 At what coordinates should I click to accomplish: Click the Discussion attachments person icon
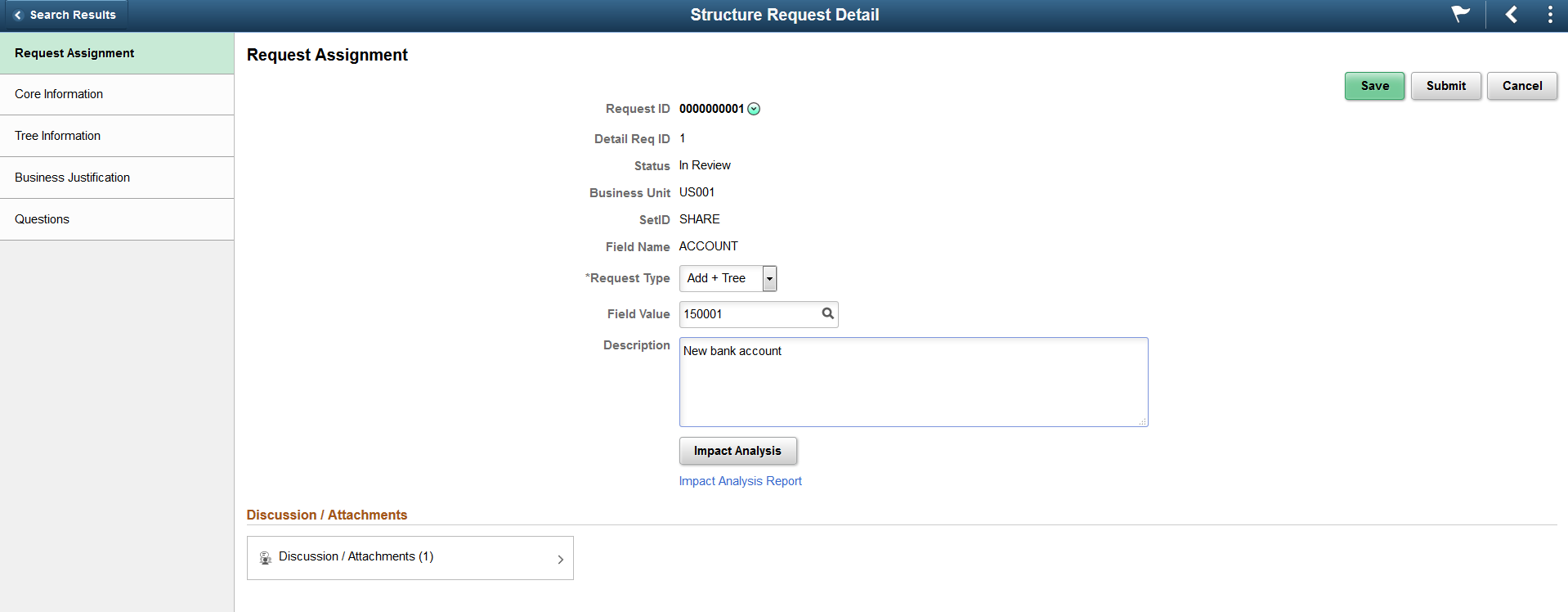[x=266, y=558]
